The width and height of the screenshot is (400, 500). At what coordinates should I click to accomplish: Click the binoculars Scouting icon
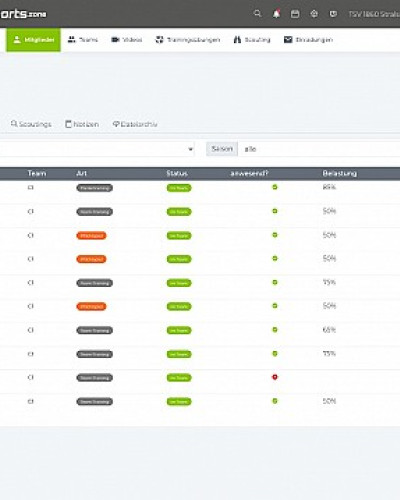[237, 40]
